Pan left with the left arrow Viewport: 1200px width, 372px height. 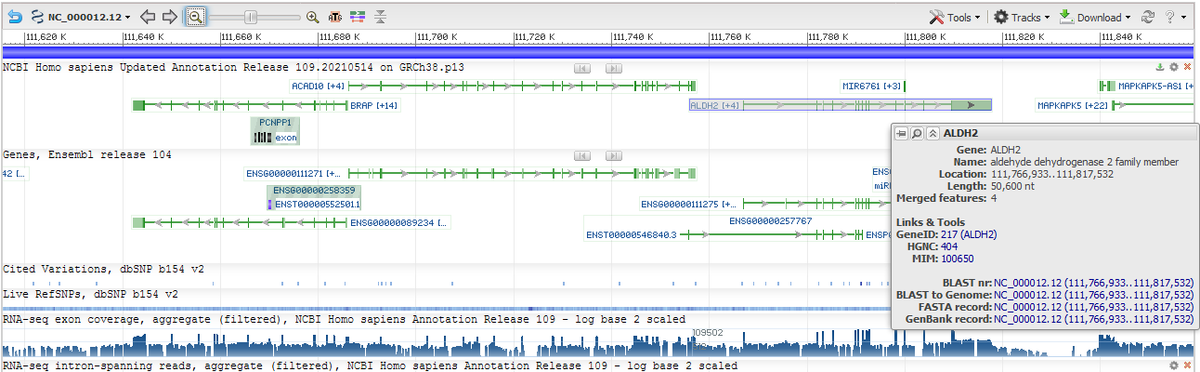[x=148, y=17]
